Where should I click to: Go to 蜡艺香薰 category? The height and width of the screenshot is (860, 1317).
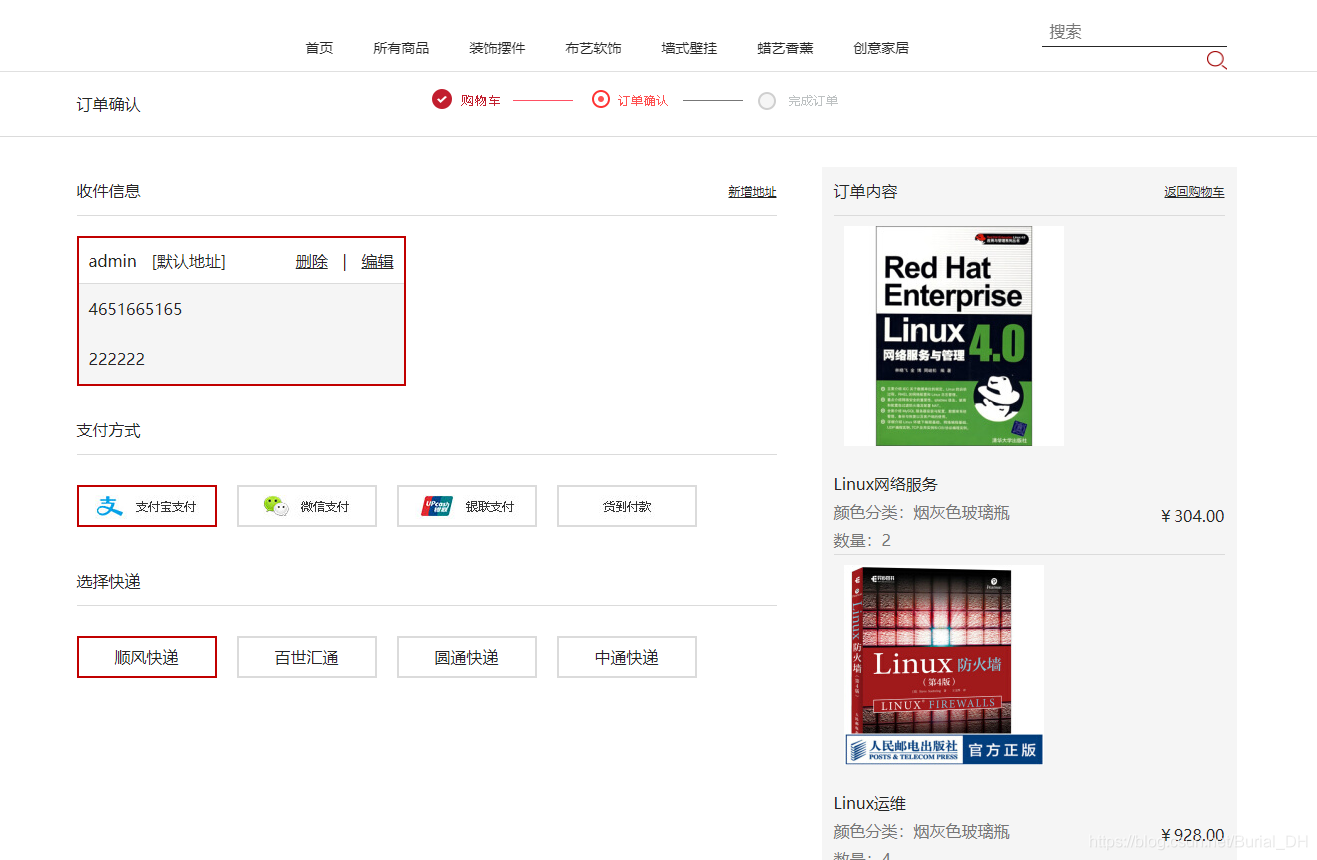(x=785, y=48)
